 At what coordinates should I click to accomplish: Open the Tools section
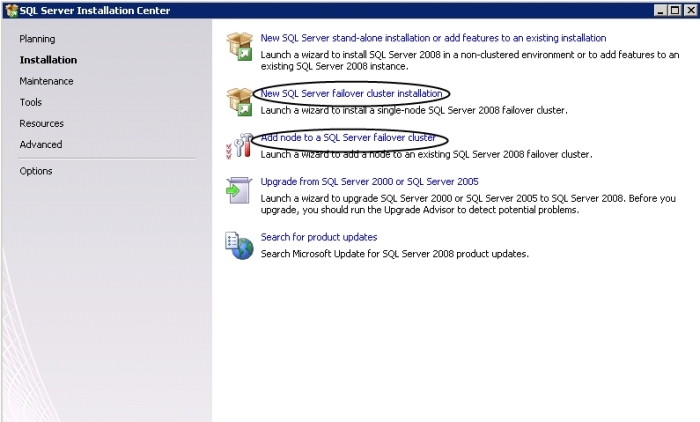[x=30, y=102]
